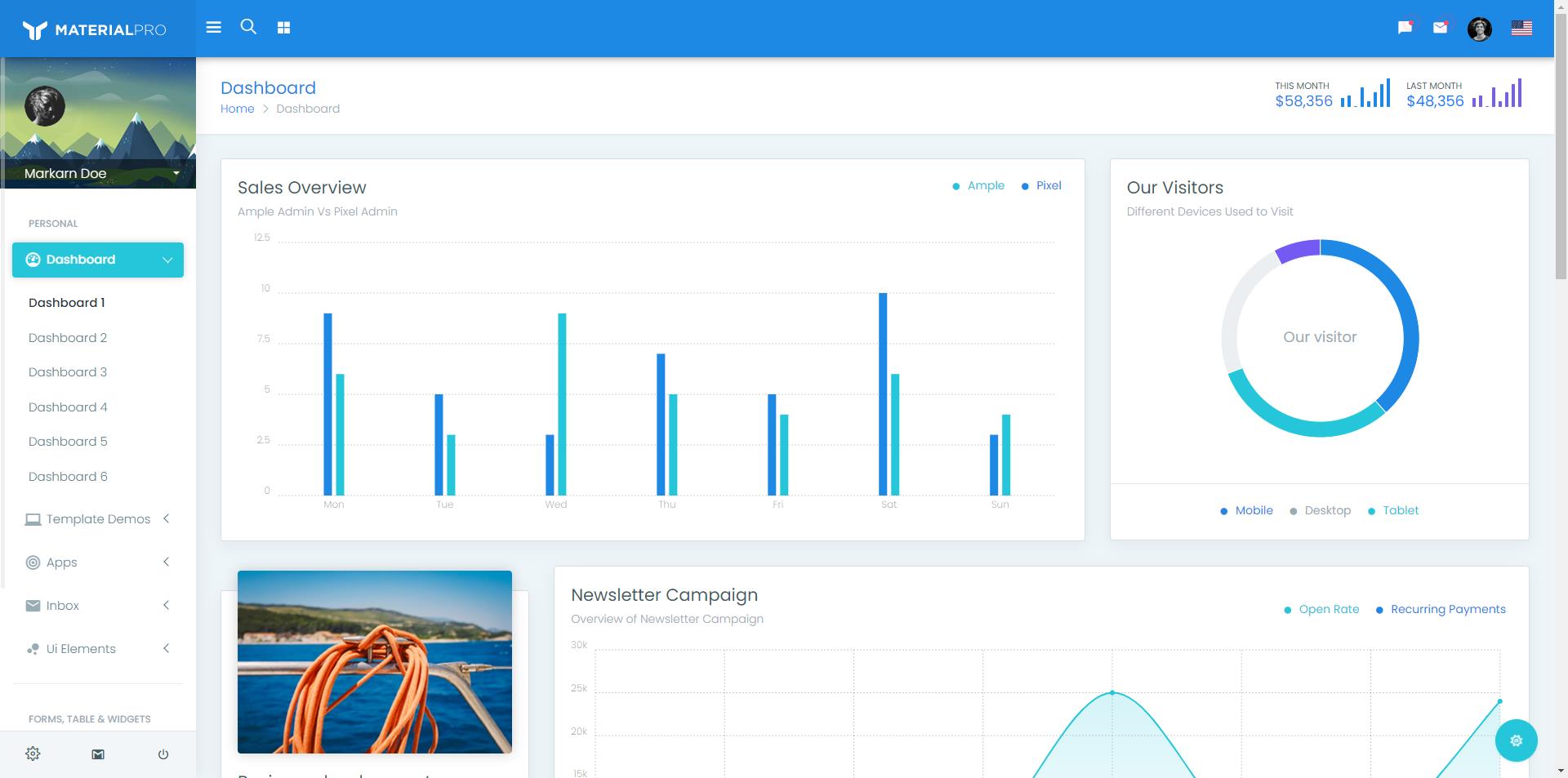Open the user profile avatar in header
Viewport: 1568px width, 778px height.
pos(1480,29)
